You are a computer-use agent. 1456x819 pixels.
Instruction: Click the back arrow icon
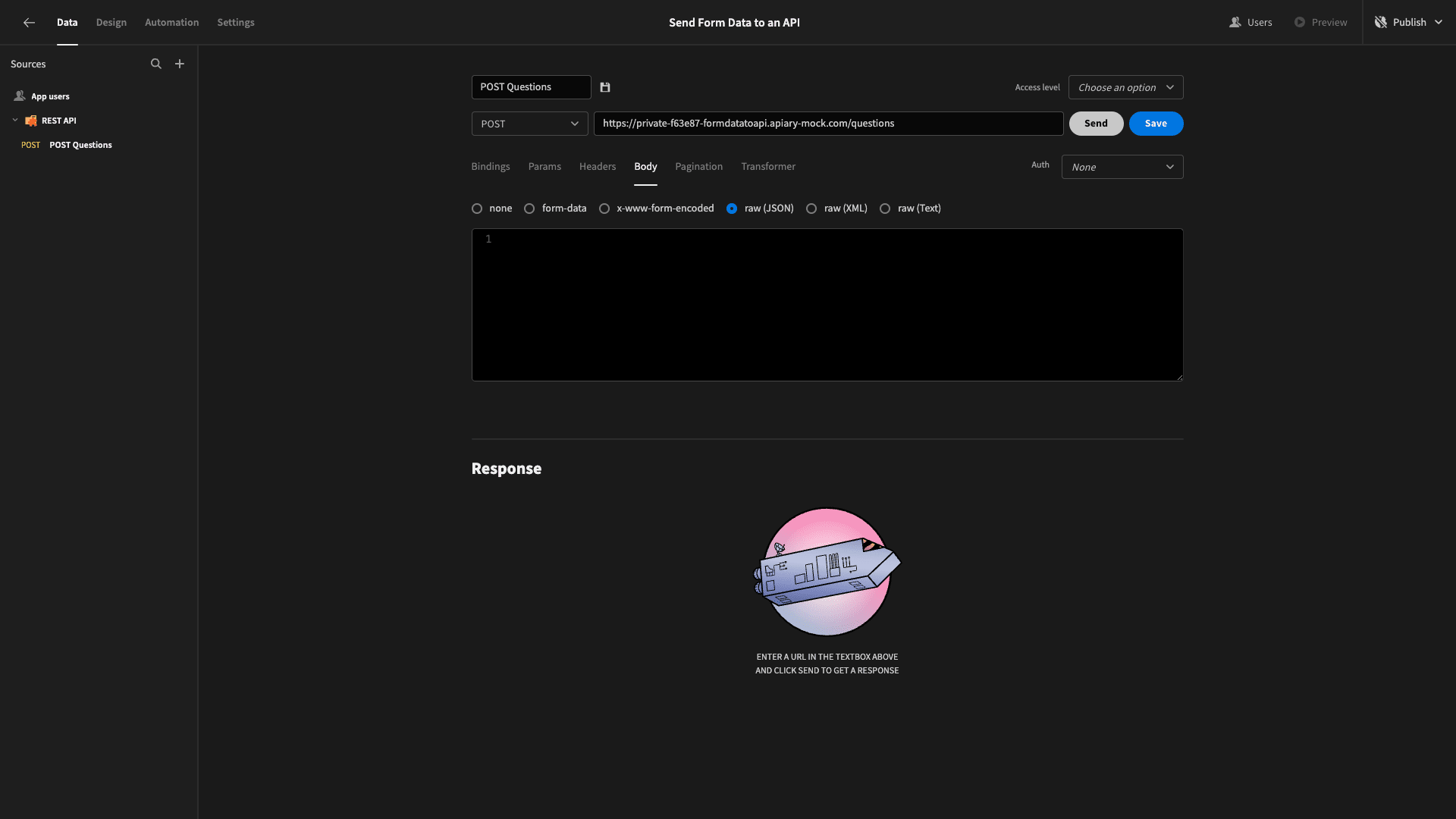[29, 23]
